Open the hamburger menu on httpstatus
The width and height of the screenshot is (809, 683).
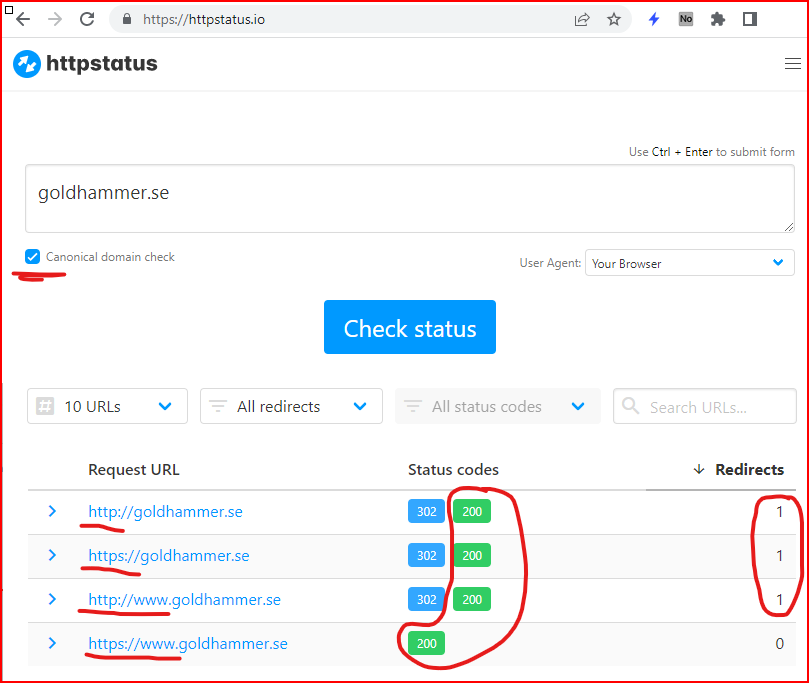pyautogui.click(x=792, y=63)
